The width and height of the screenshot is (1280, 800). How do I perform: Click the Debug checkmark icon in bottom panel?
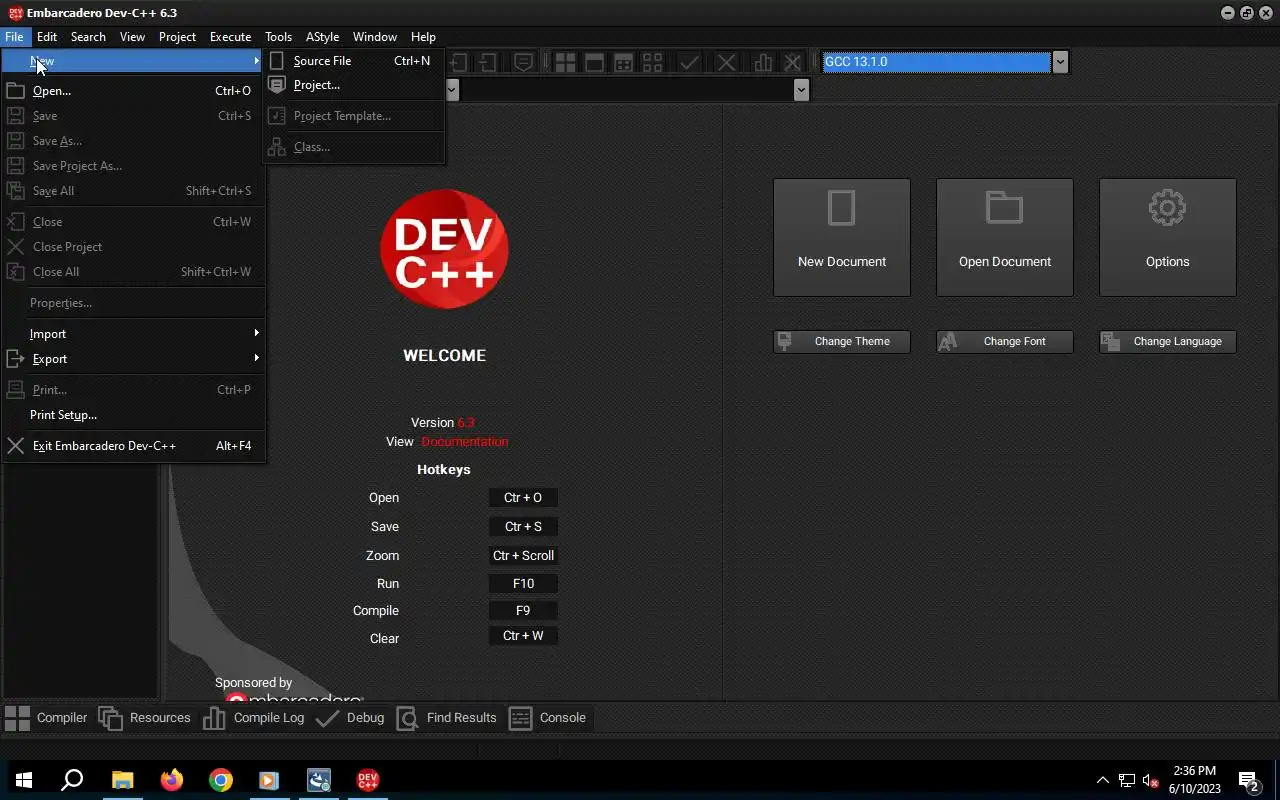(327, 717)
